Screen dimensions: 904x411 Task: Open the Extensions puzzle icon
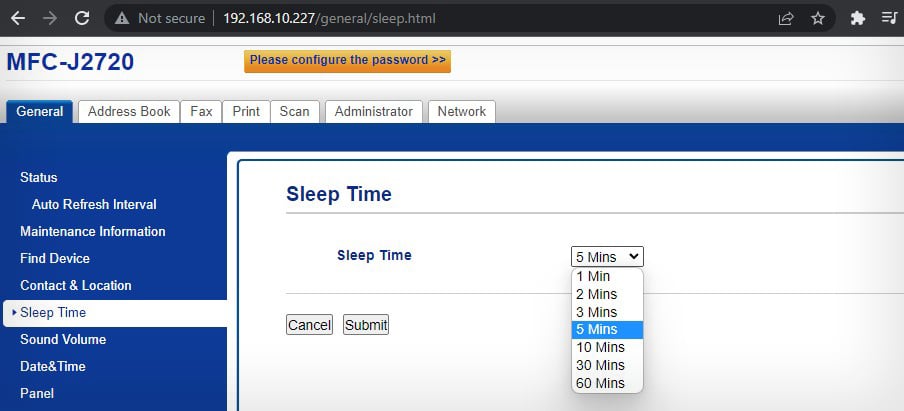pyautogui.click(x=857, y=18)
